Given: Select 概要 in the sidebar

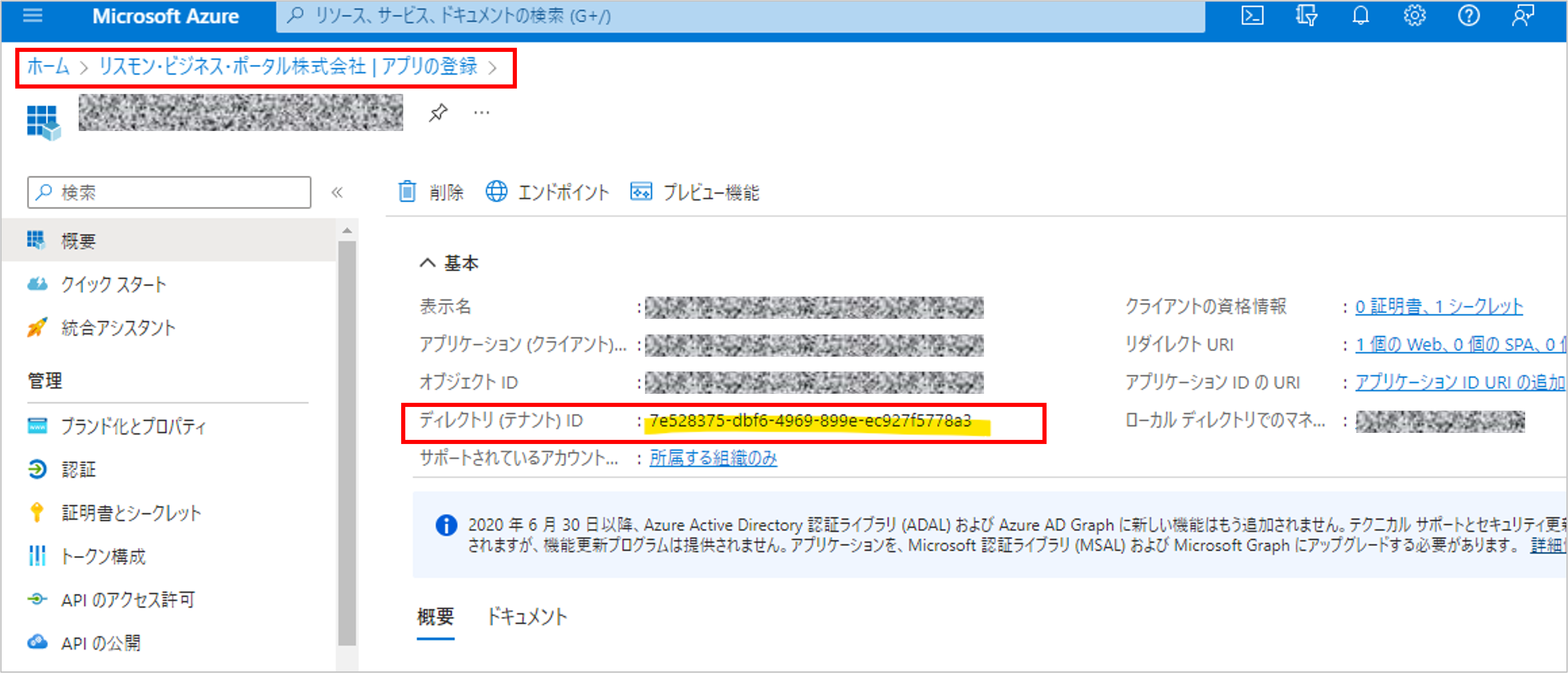Looking at the screenshot, I should tap(168, 241).
